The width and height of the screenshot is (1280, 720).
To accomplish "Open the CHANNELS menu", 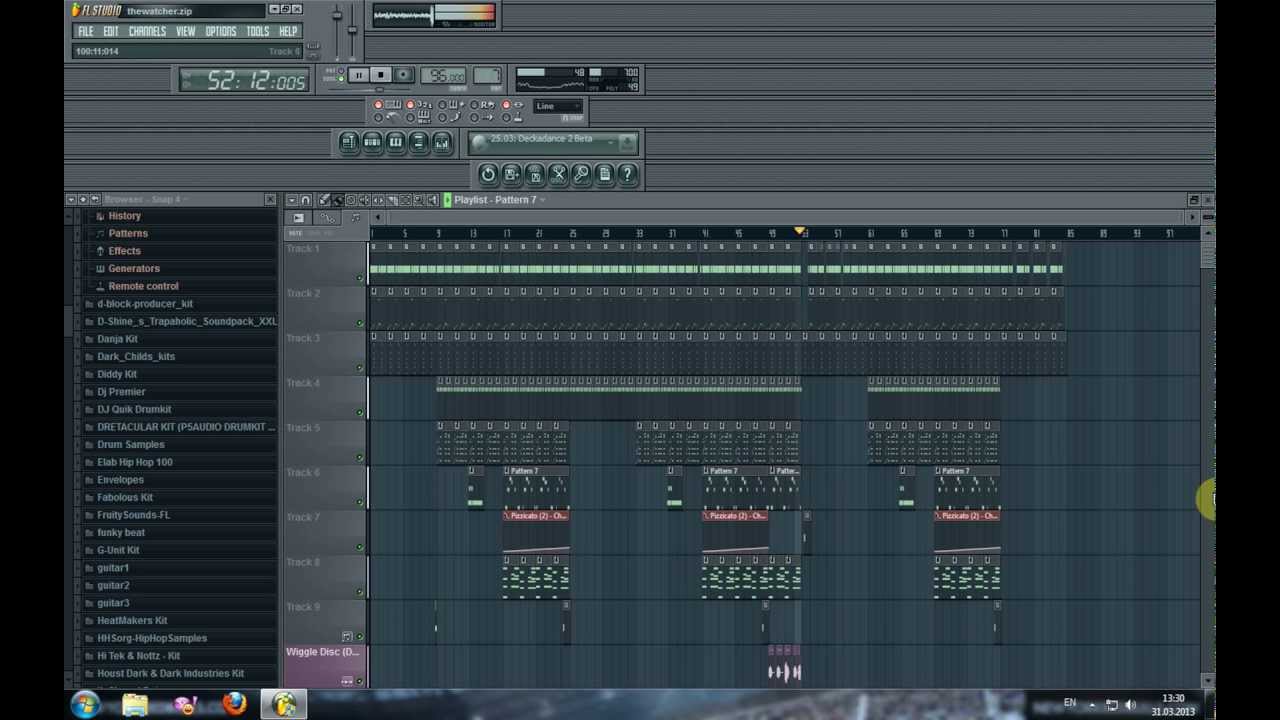I will 147,31.
